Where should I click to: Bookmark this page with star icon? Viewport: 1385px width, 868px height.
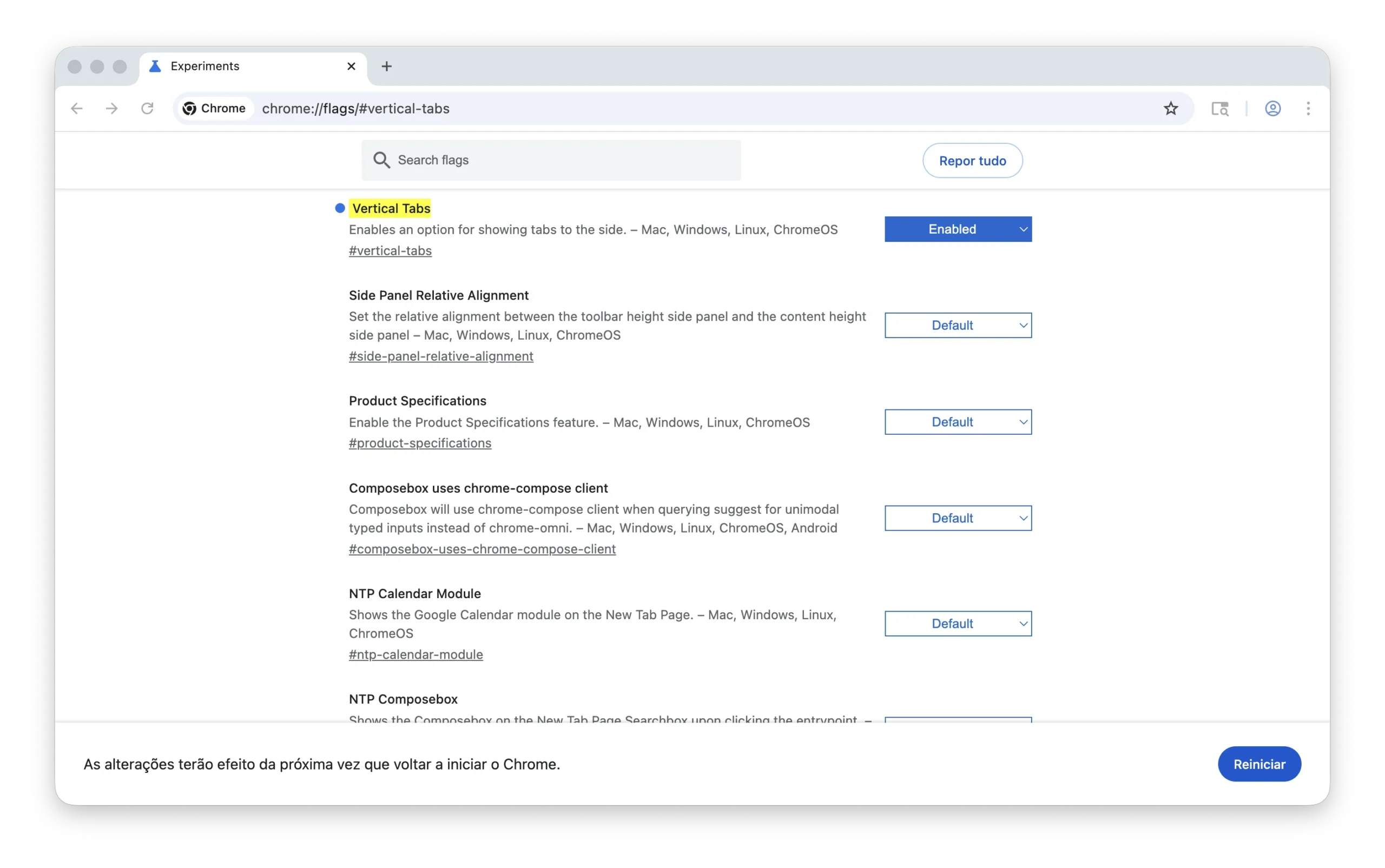click(x=1171, y=109)
